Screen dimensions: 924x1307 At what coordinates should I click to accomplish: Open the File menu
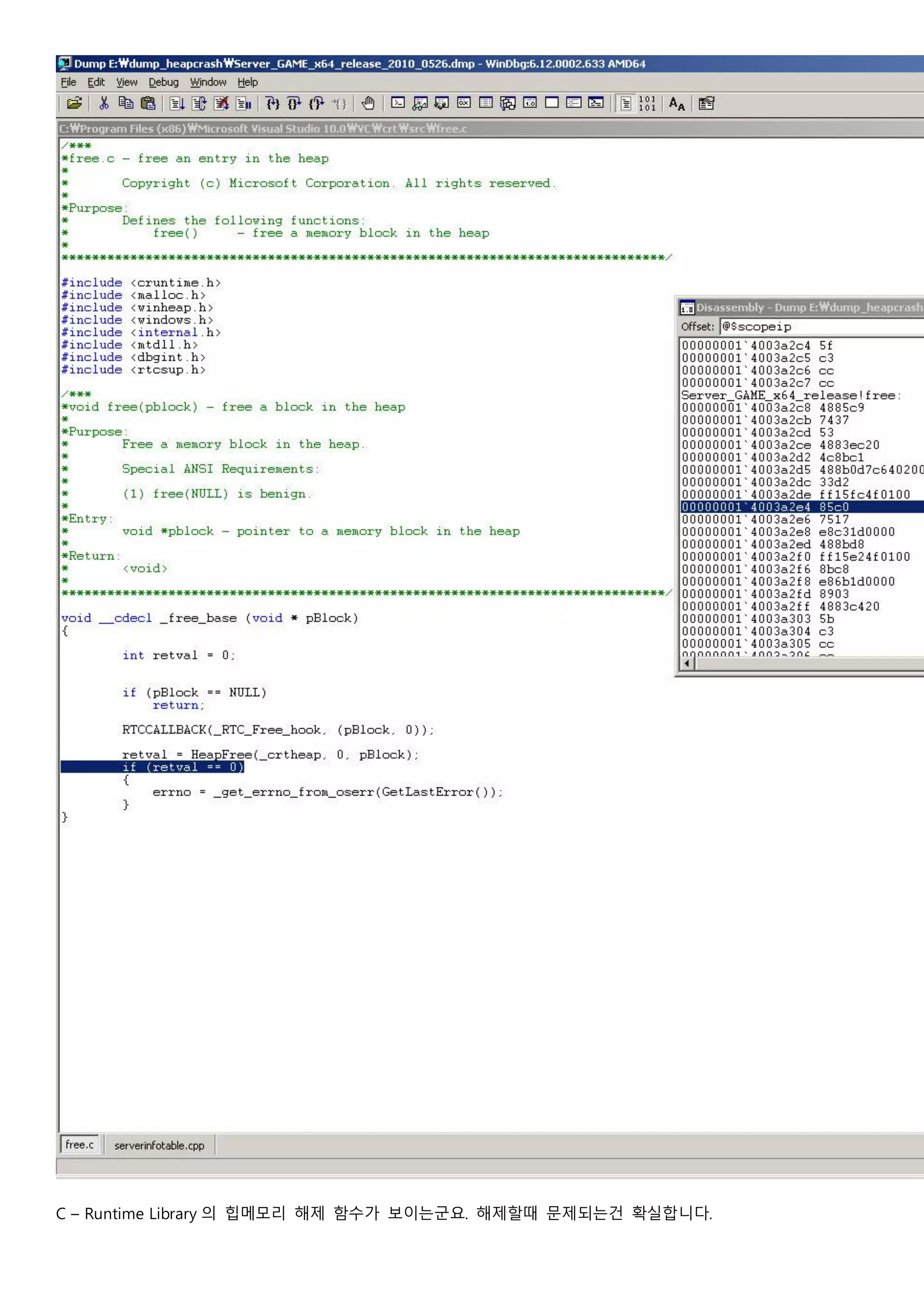(x=68, y=82)
